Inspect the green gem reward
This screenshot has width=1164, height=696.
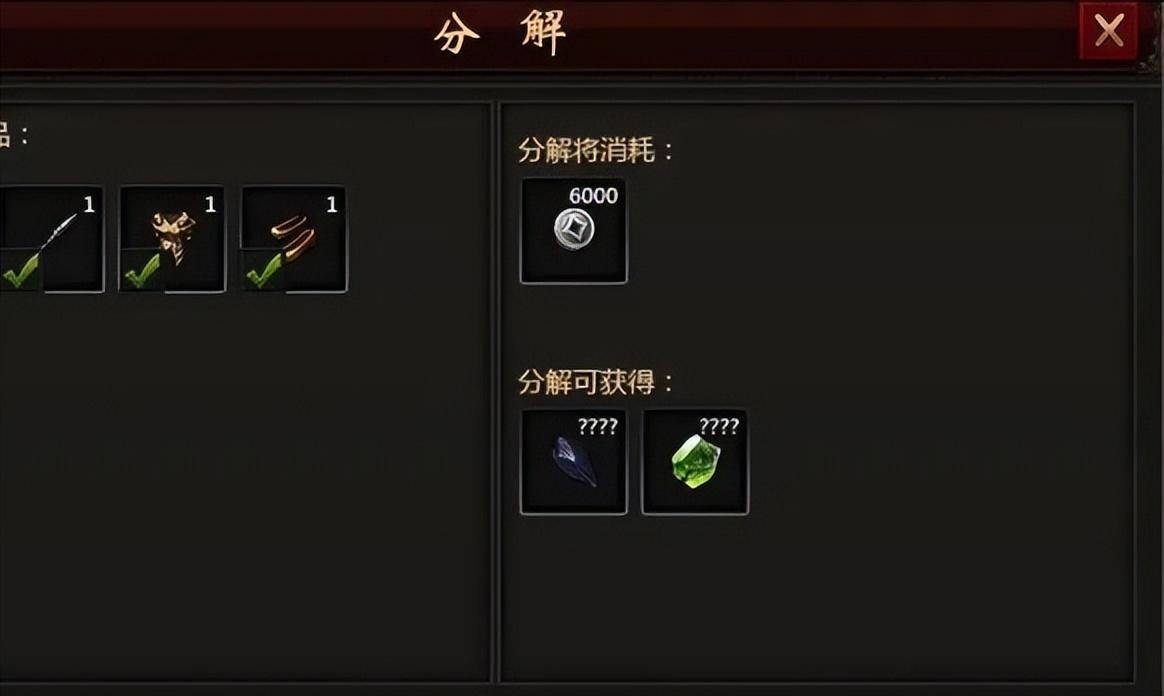coord(695,462)
